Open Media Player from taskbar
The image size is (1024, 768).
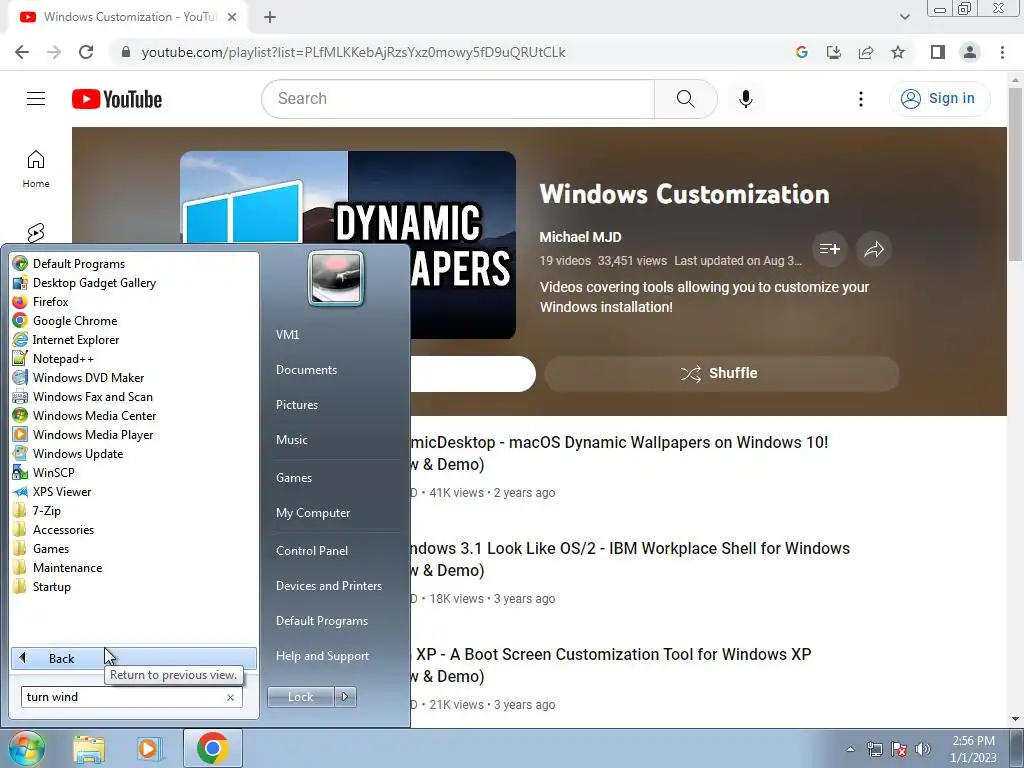coord(149,748)
